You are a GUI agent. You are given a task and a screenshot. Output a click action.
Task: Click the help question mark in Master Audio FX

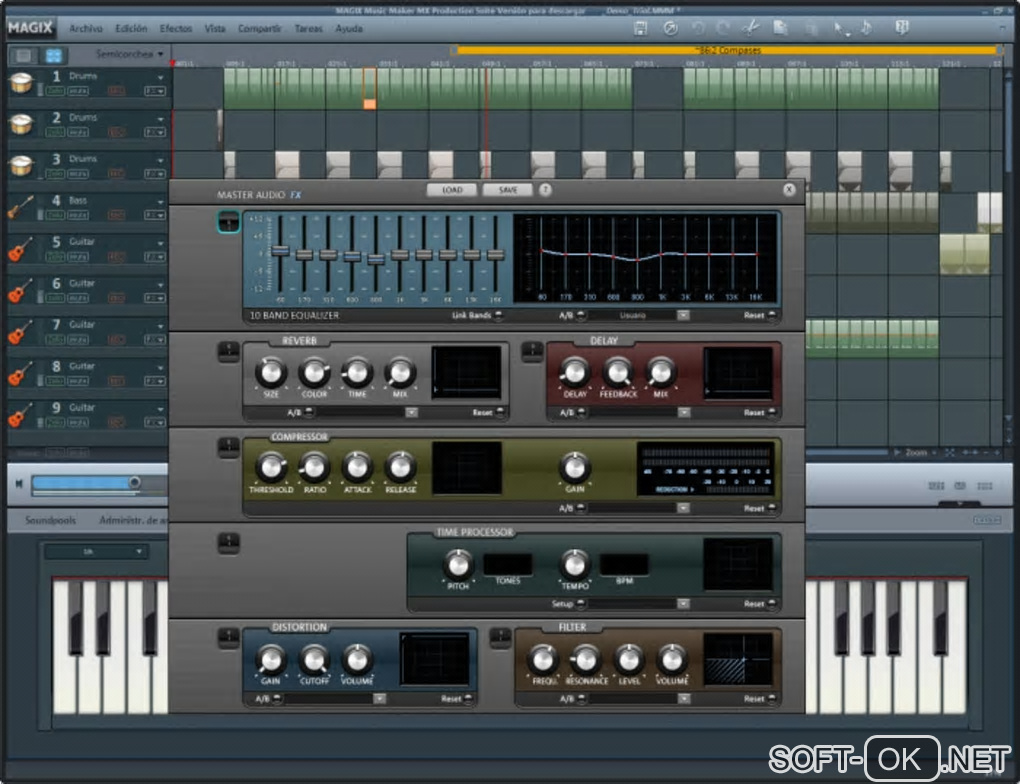coord(545,189)
